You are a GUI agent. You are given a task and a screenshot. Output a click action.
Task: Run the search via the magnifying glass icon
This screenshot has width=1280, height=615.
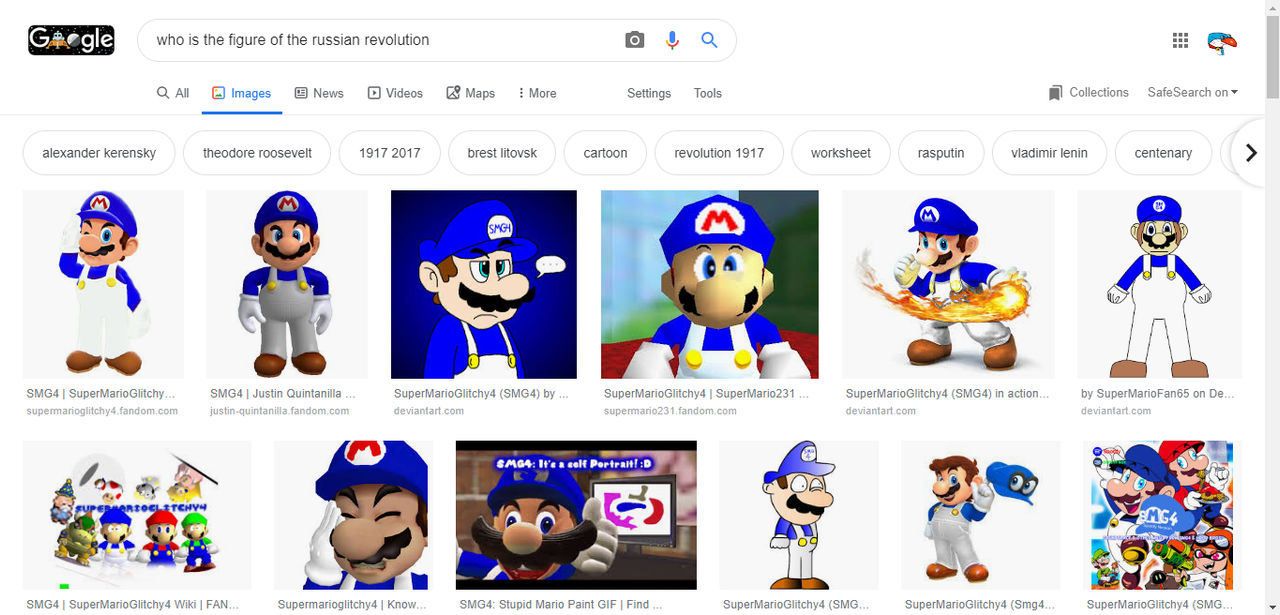tap(709, 39)
